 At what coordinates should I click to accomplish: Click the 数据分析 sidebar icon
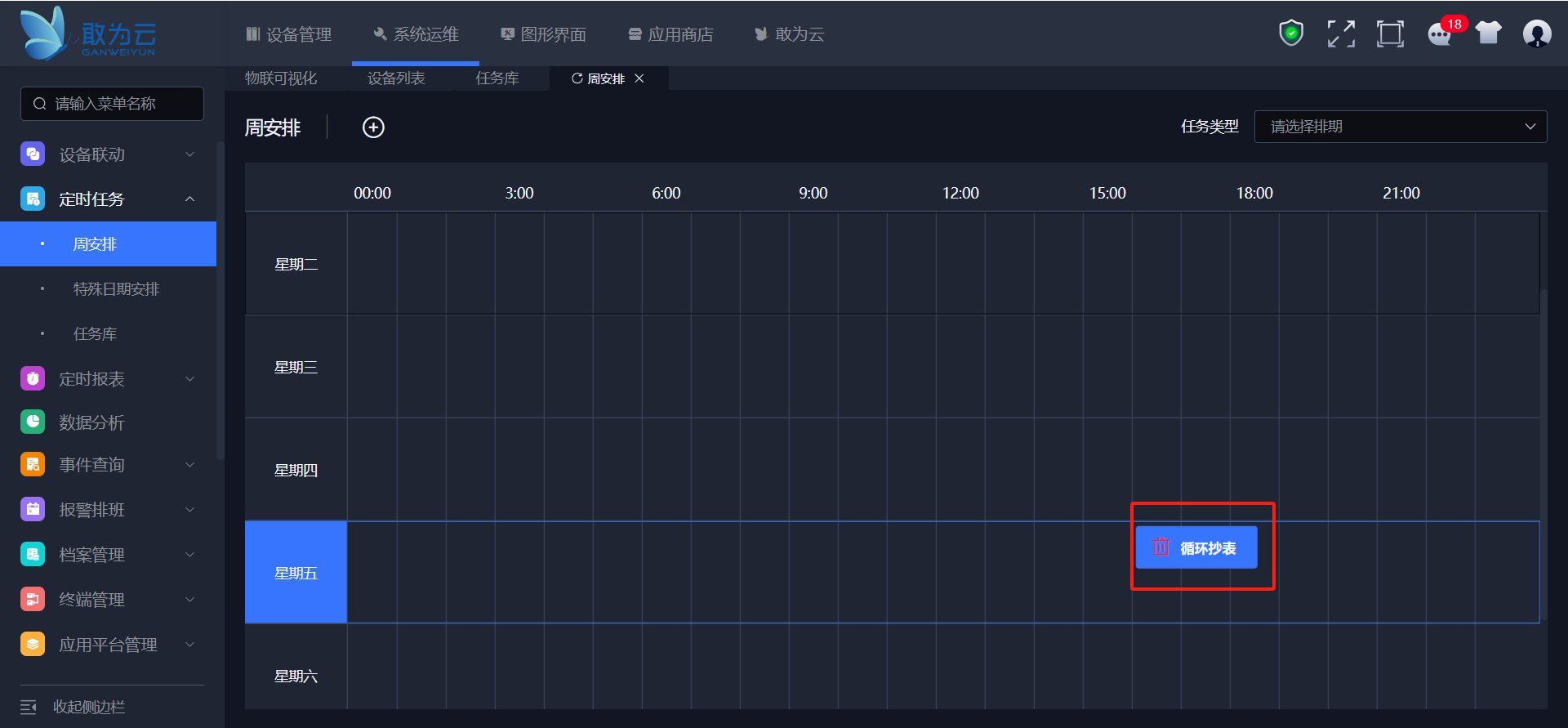pyautogui.click(x=33, y=422)
